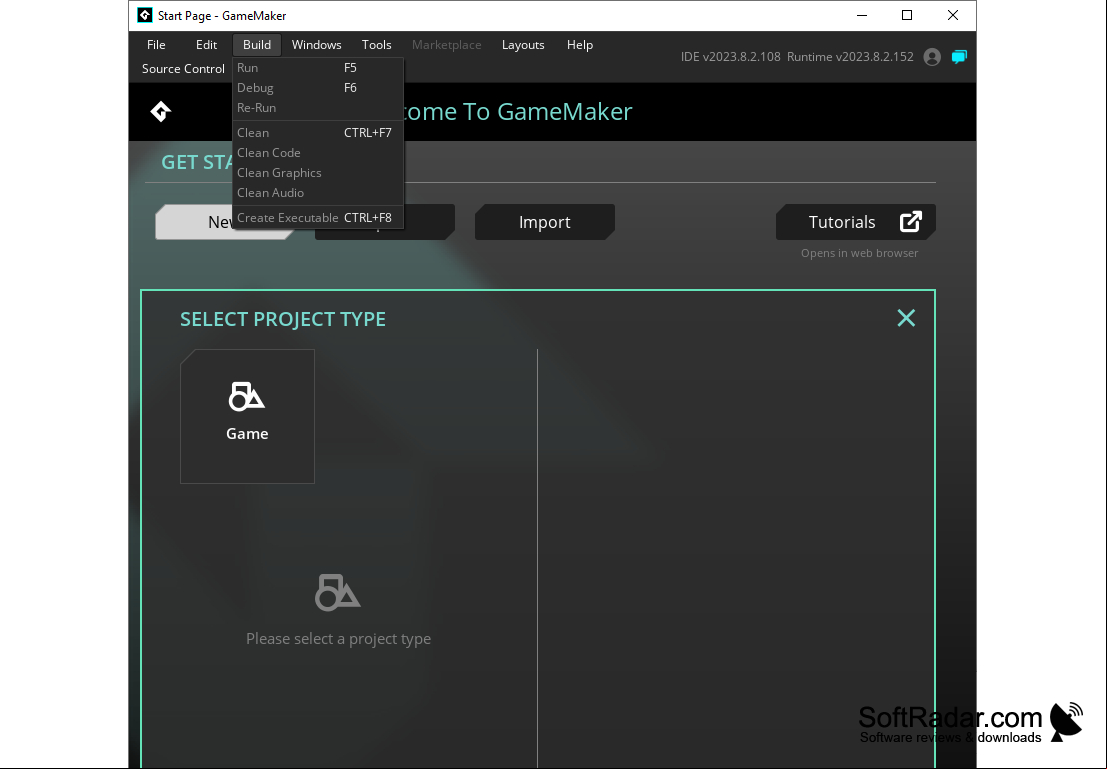Choose Run from the Build menu
This screenshot has width=1107, height=769.
click(x=318, y=68)
